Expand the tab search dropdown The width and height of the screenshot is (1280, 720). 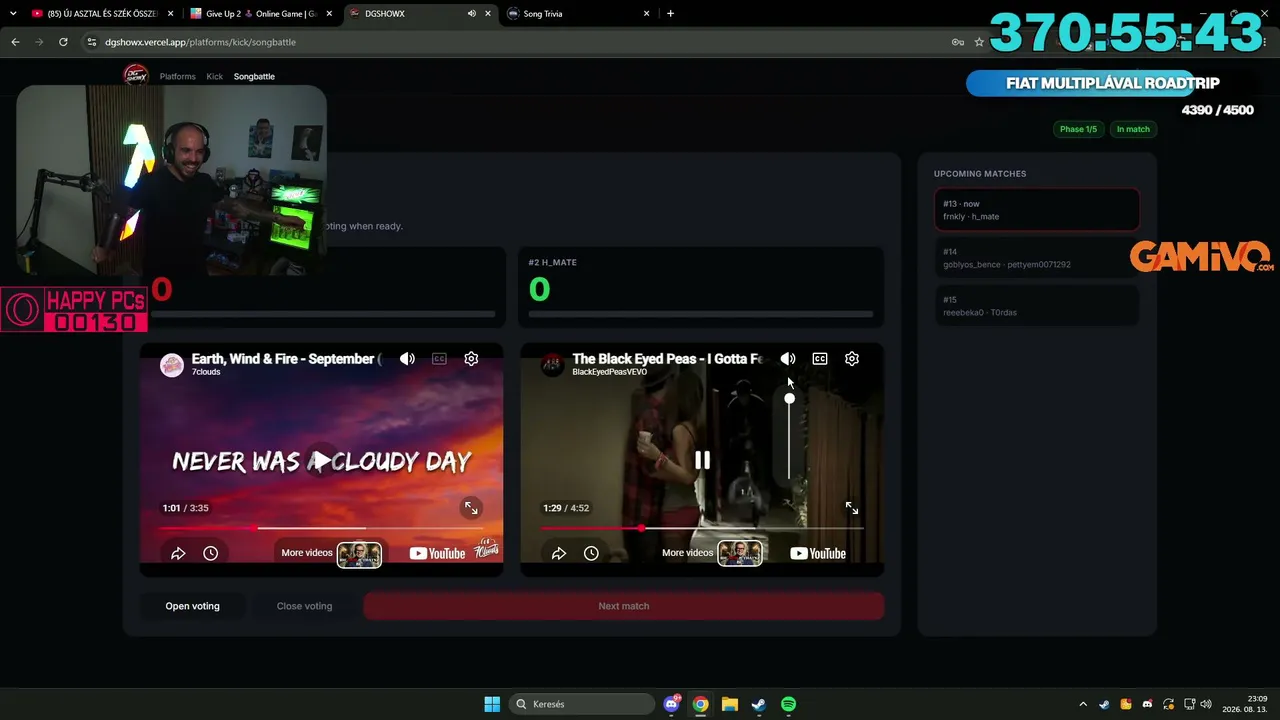pyautogui.click(x=13, y=14)
